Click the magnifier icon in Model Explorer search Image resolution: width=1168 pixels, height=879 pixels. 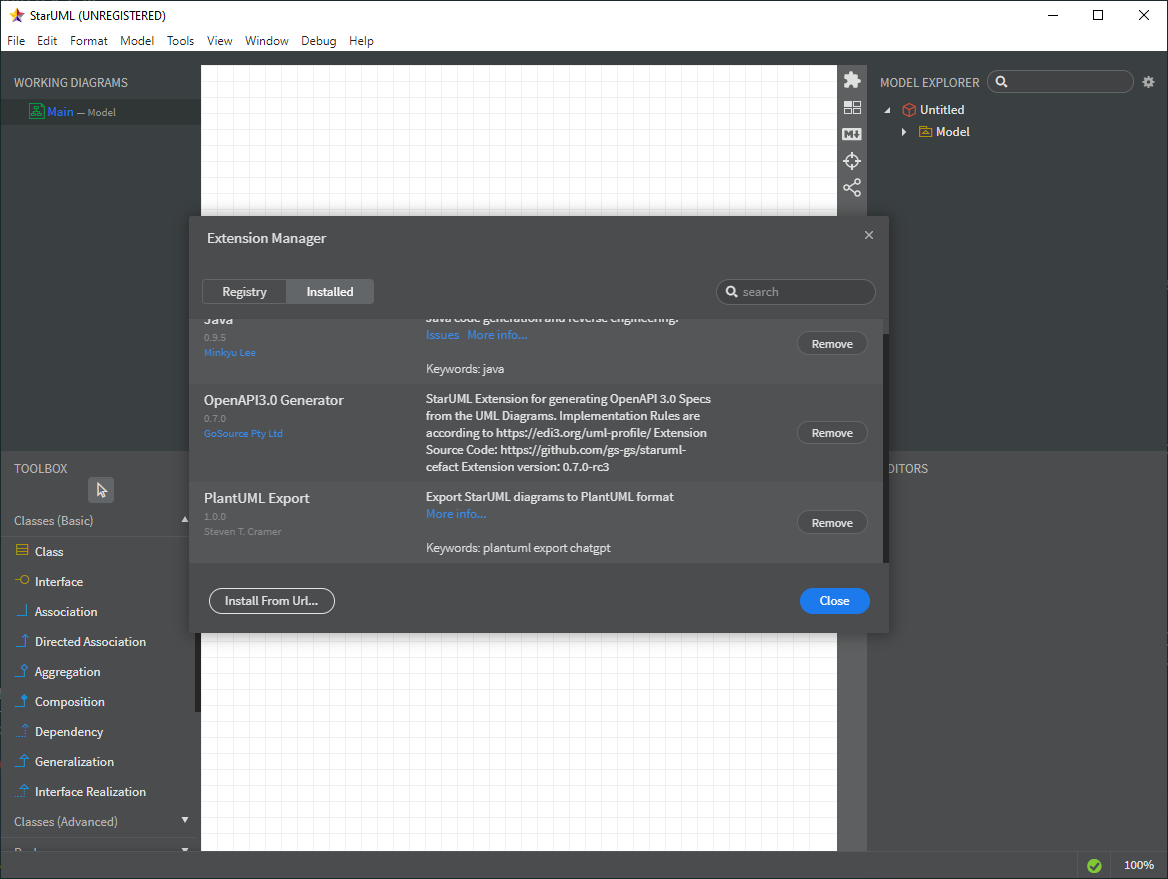(1001, 82)
